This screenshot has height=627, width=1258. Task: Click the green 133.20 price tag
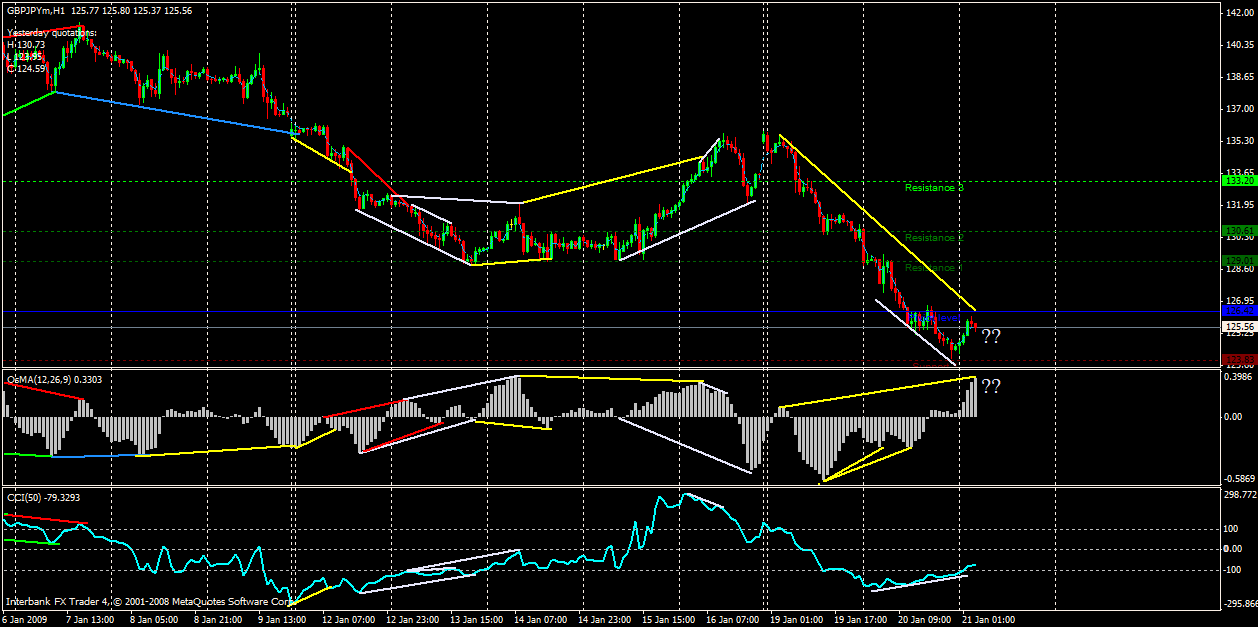[x=1238, y=181]
